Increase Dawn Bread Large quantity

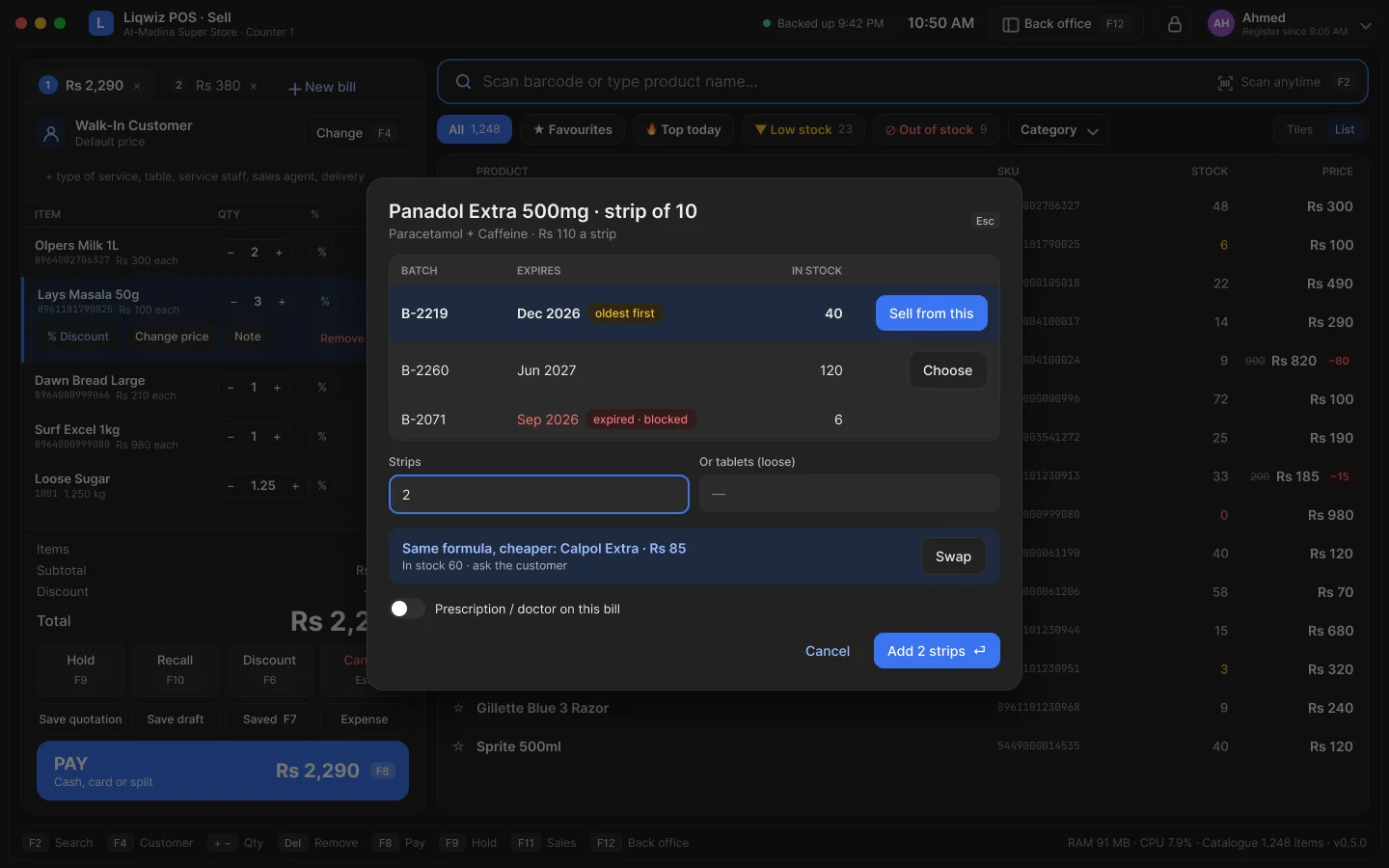click(x=277, y=388)
